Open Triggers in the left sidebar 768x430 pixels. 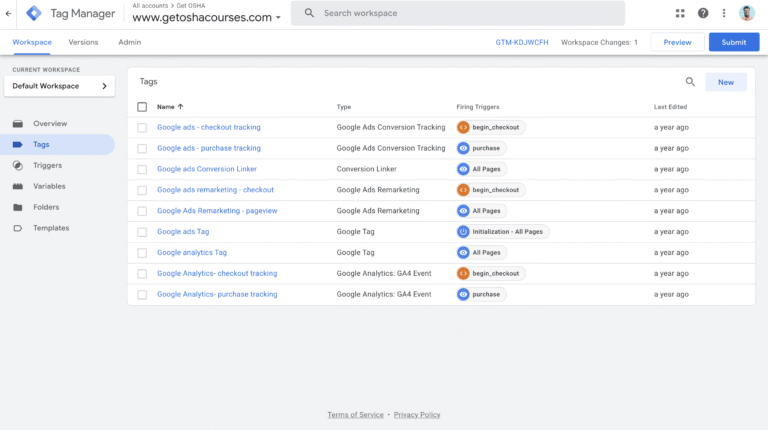[47, 165]
